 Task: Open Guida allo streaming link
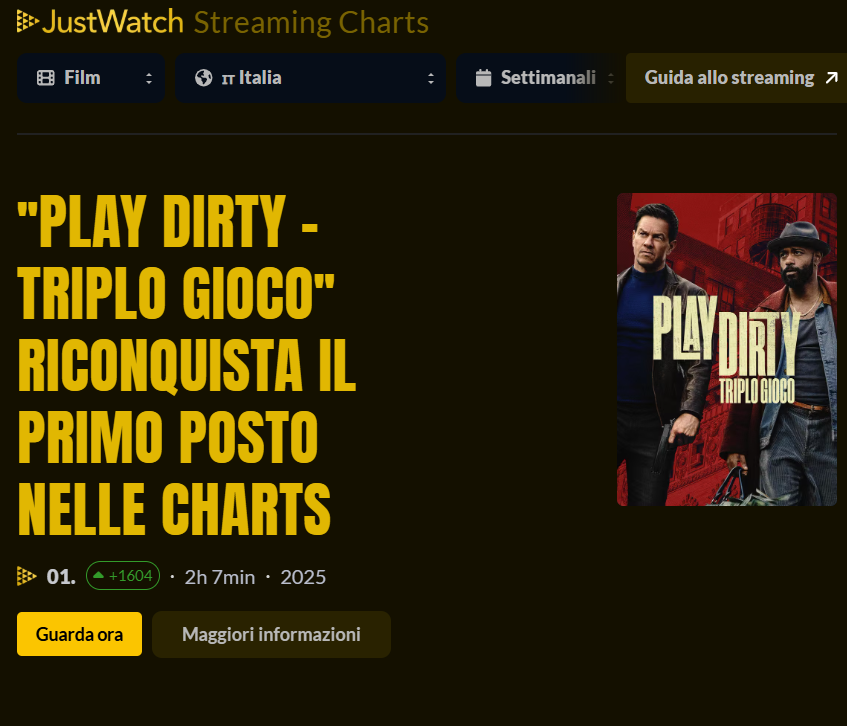[x=736, y=78]
